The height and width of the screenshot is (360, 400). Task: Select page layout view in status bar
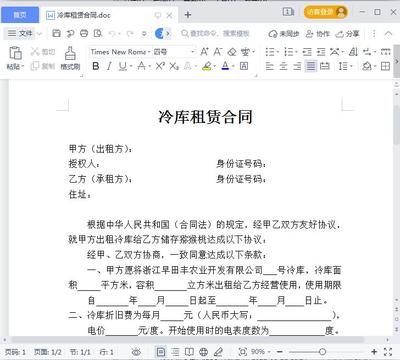(x=161, y=352)
